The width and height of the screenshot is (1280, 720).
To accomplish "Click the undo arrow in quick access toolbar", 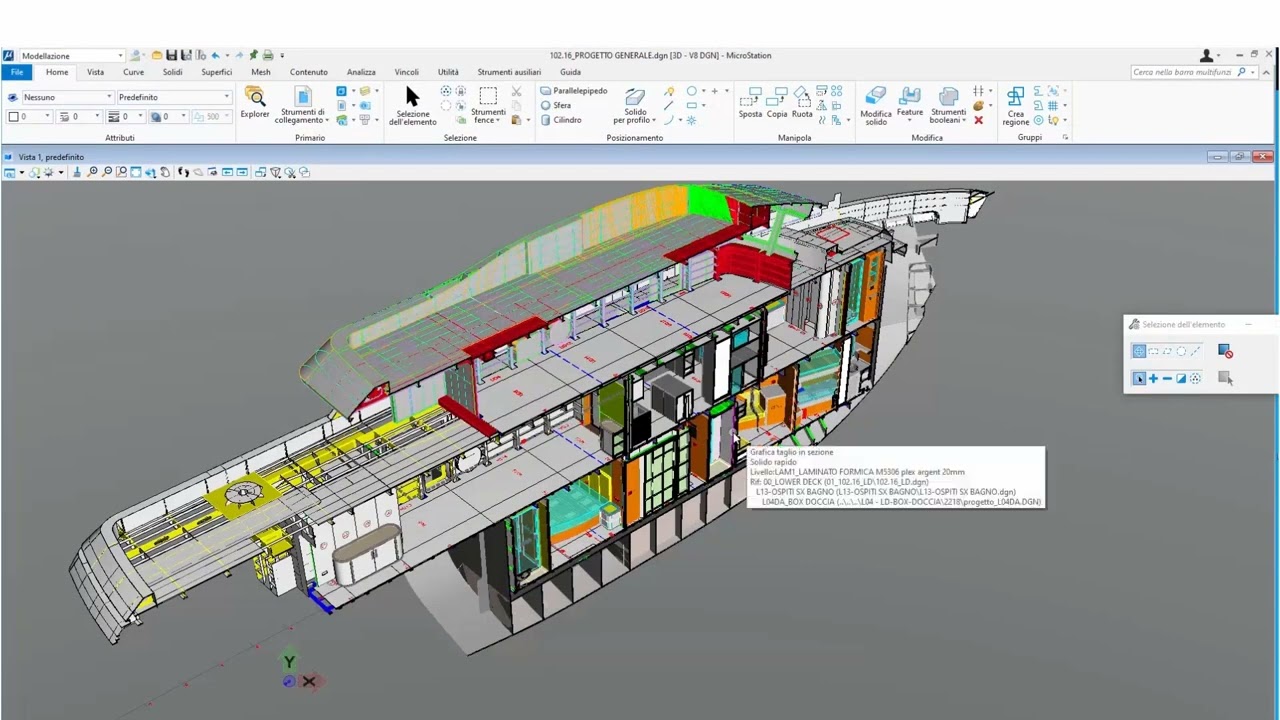I will [215, 56].
